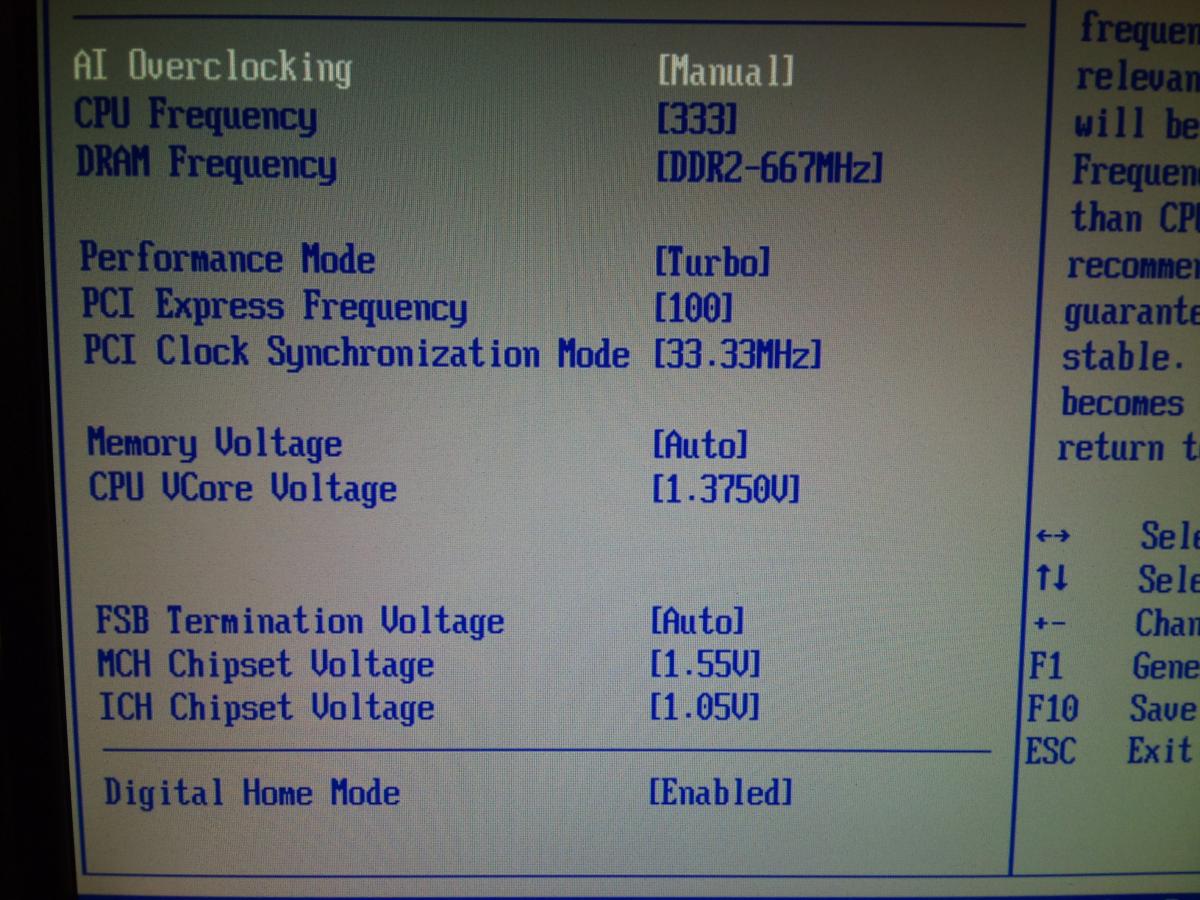
Task: Click the 'recommen' word in help panel
Action: click(1133, 266)
